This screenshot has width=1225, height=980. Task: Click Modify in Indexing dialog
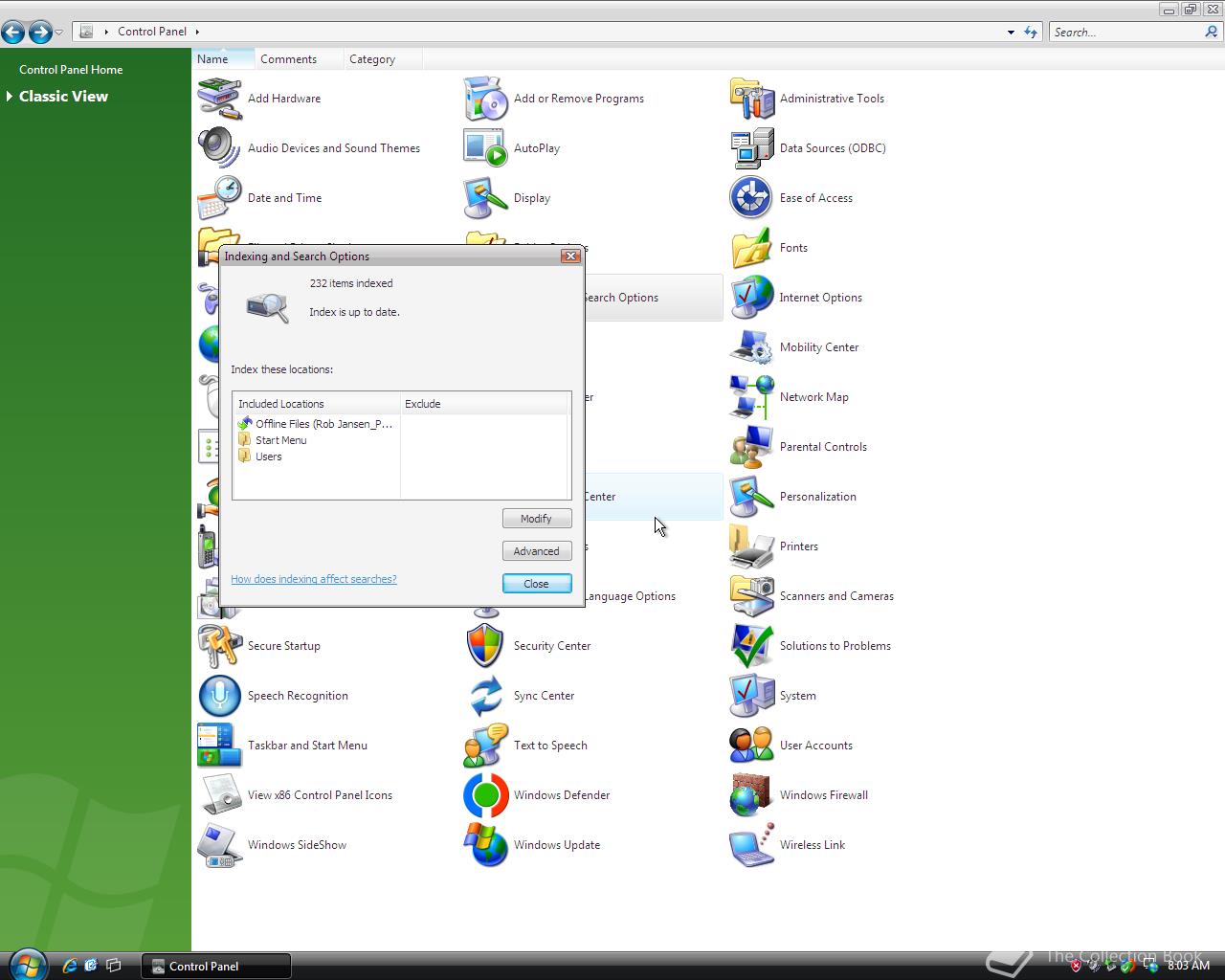point(537,519)
